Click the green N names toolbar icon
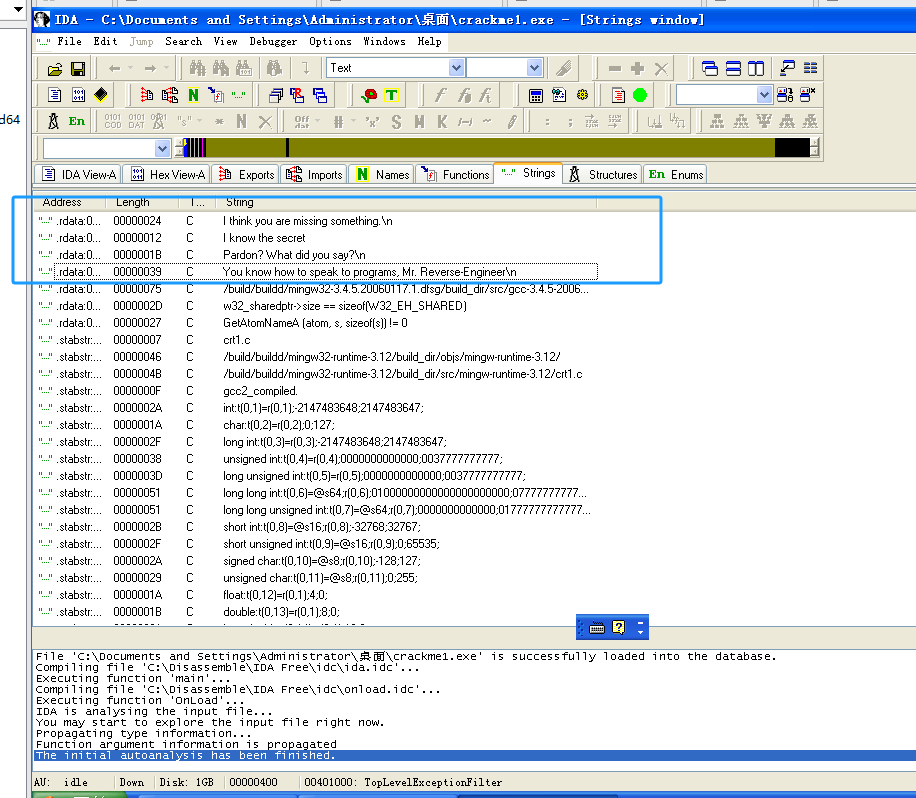The height and width of the screenshot is (798, 916). [193, 95]
